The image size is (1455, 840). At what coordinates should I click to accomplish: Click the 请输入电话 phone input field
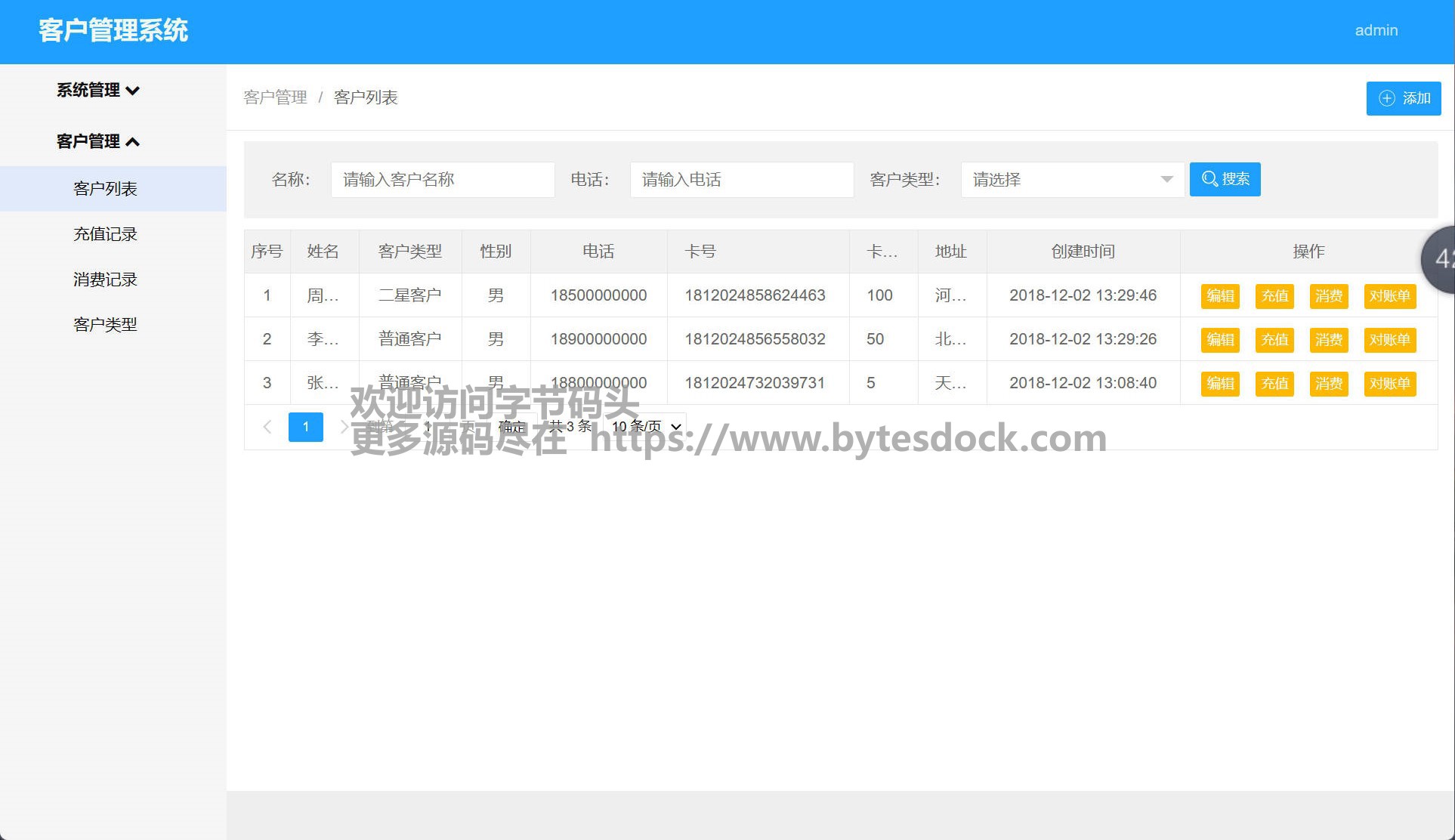coord(741,180)
